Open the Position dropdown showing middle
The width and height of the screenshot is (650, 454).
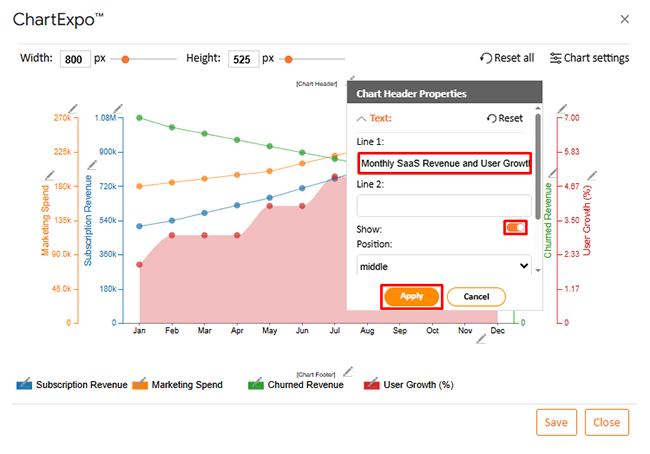444,266
